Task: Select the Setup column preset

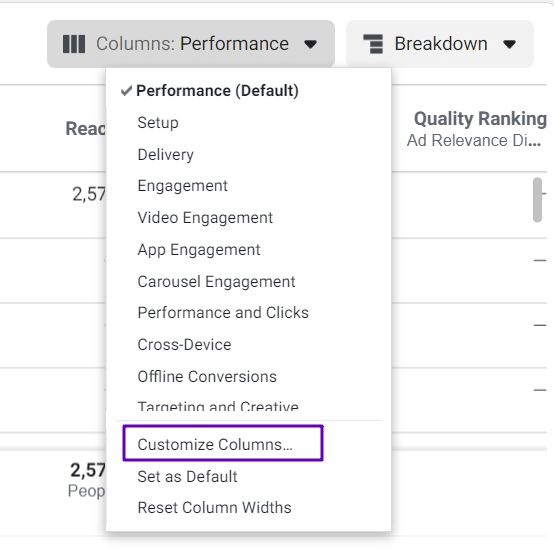Action: coord(158,123)
